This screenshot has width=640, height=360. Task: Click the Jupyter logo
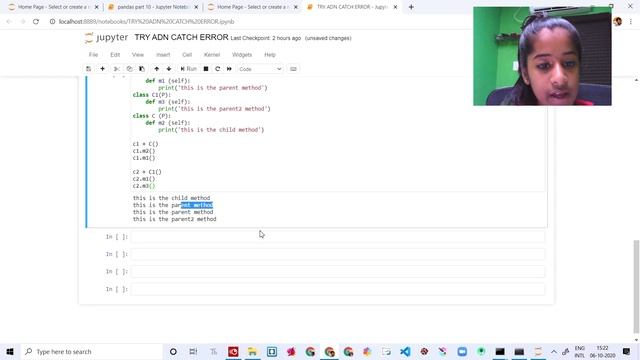107,38
